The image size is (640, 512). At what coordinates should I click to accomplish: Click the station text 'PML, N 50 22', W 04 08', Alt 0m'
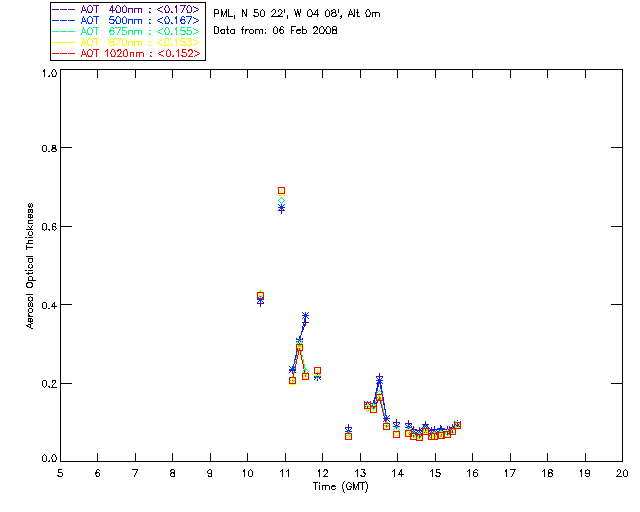(297, 13)
